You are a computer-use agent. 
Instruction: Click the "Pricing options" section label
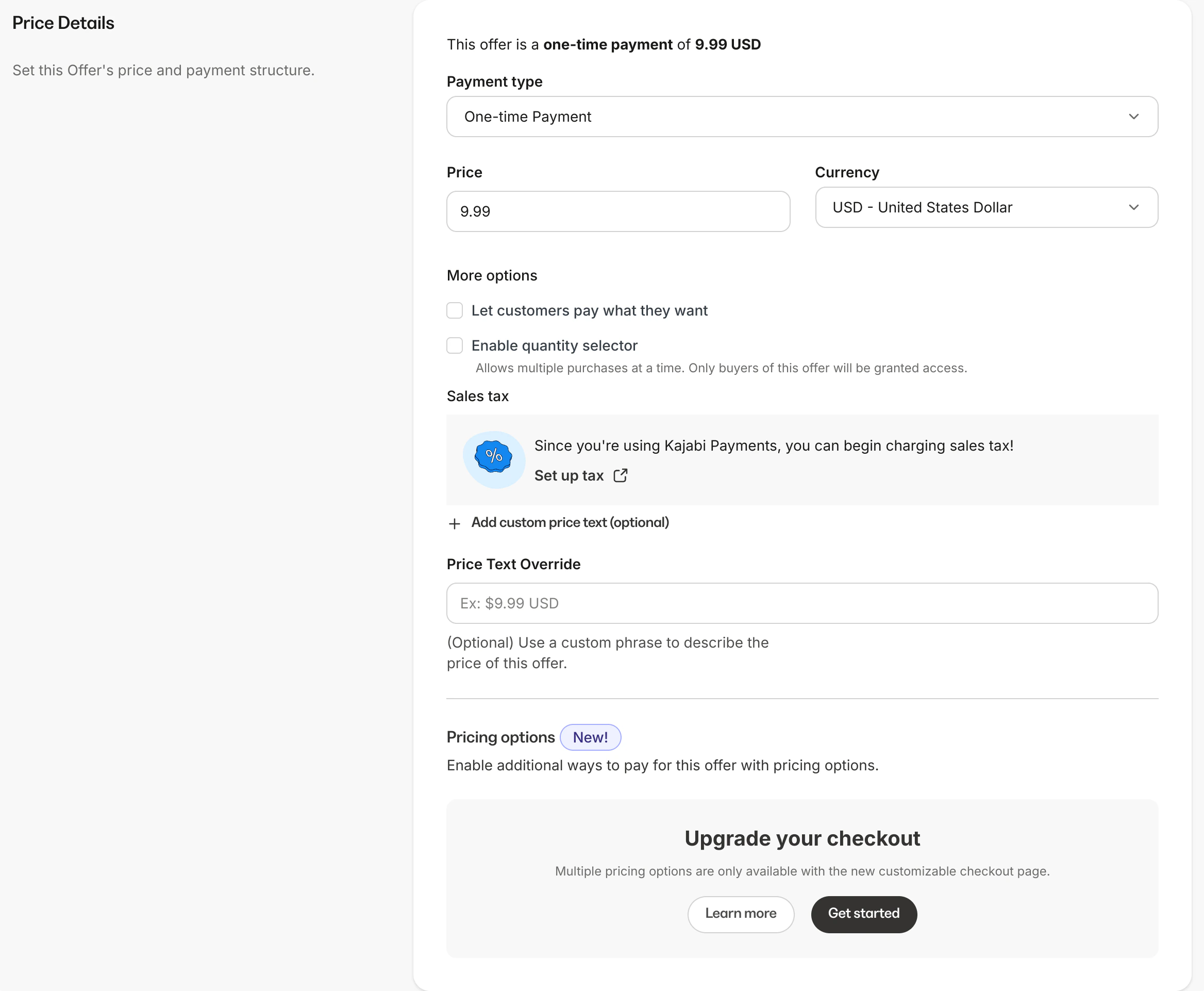(x=500, y=737)
